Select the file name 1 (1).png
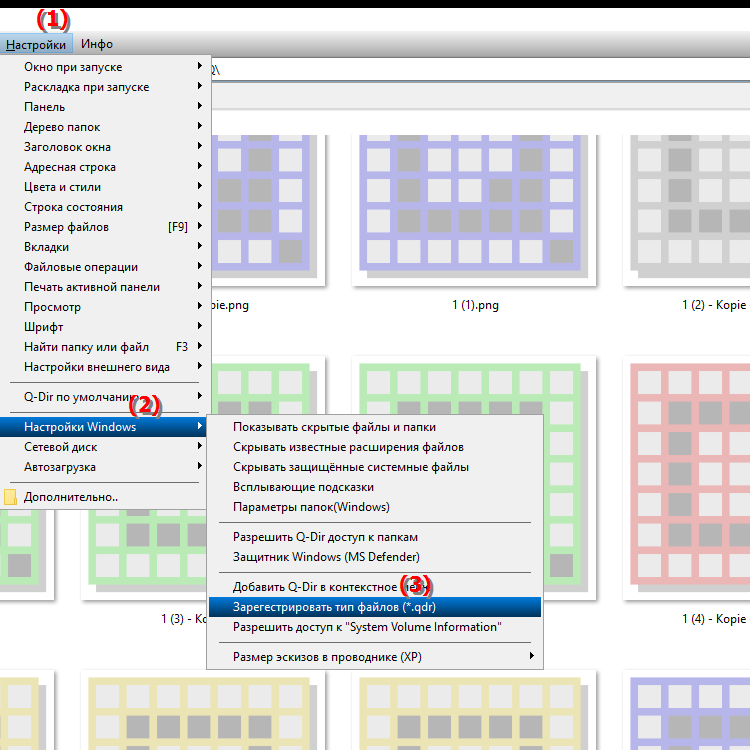Viewport: 750px width, 750px height. click(475, 305)
